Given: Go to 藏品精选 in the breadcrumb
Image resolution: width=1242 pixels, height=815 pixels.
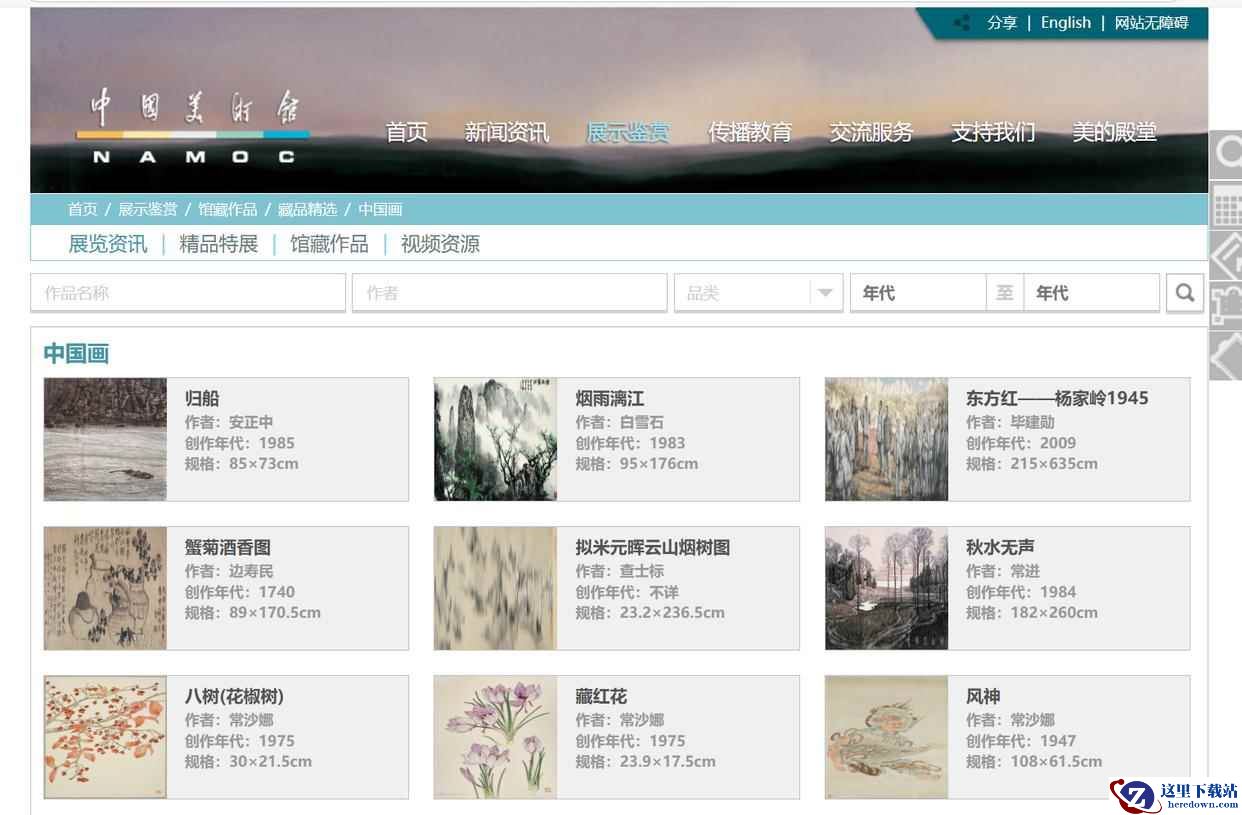Looking at the screenshot, I should (x=307, y=209).
